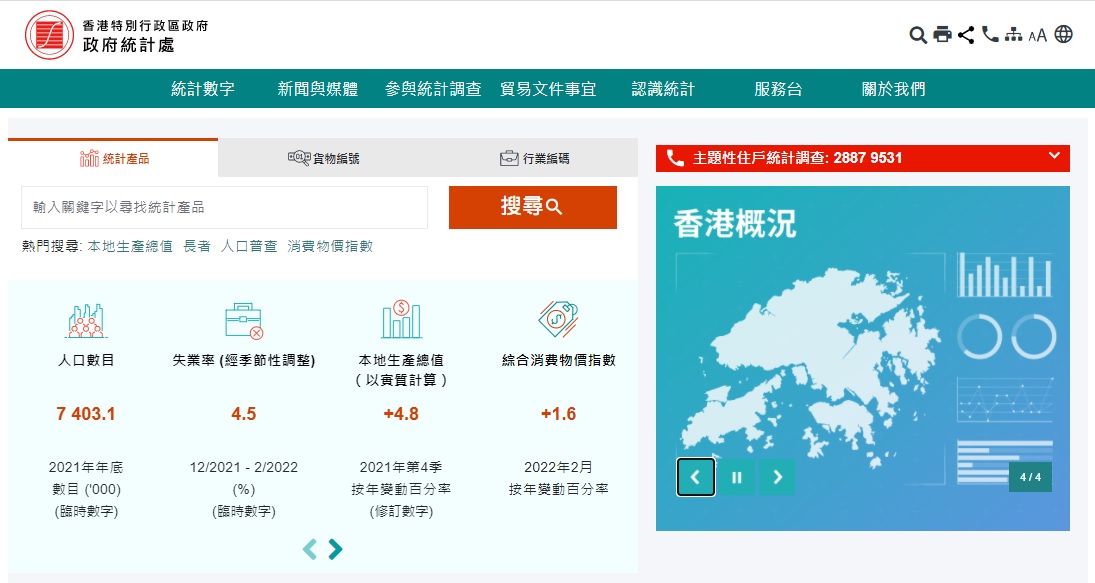Open 貿易文件事宜 menu
The height and width of the screenshot is (583, 1095).
click(x=548, y=89)
